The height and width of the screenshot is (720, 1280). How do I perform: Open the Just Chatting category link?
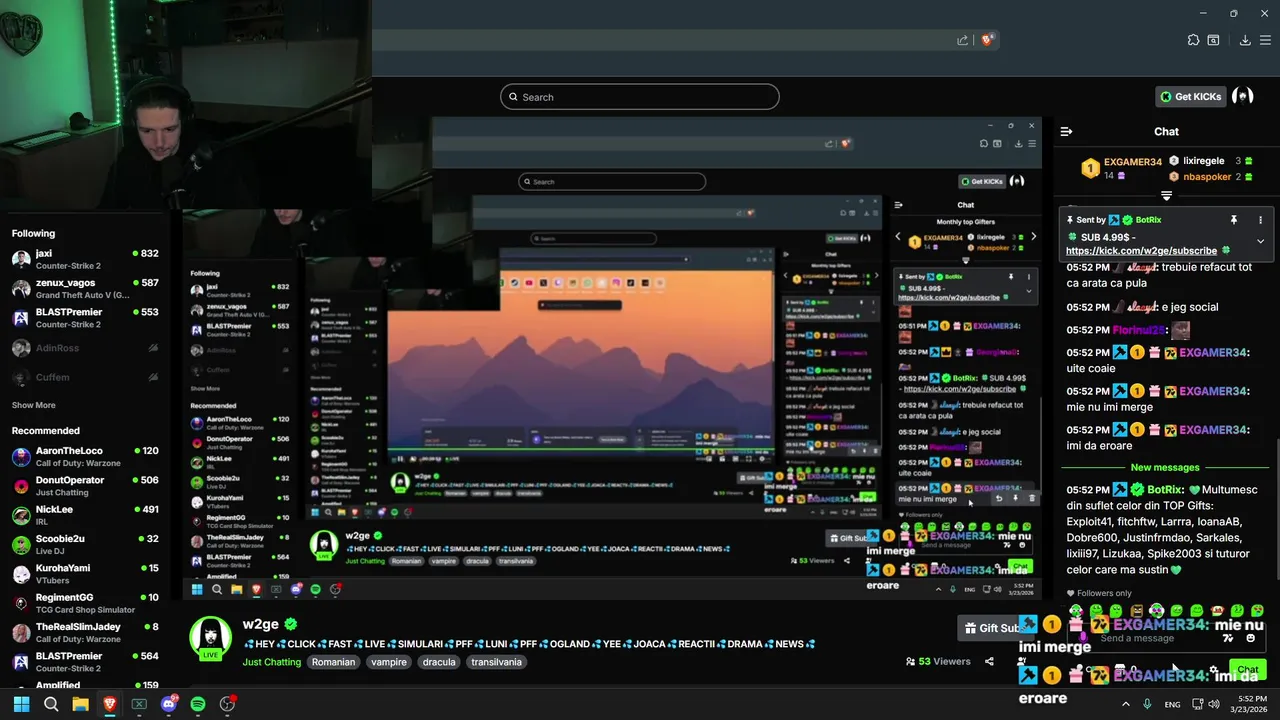point(271,662)
